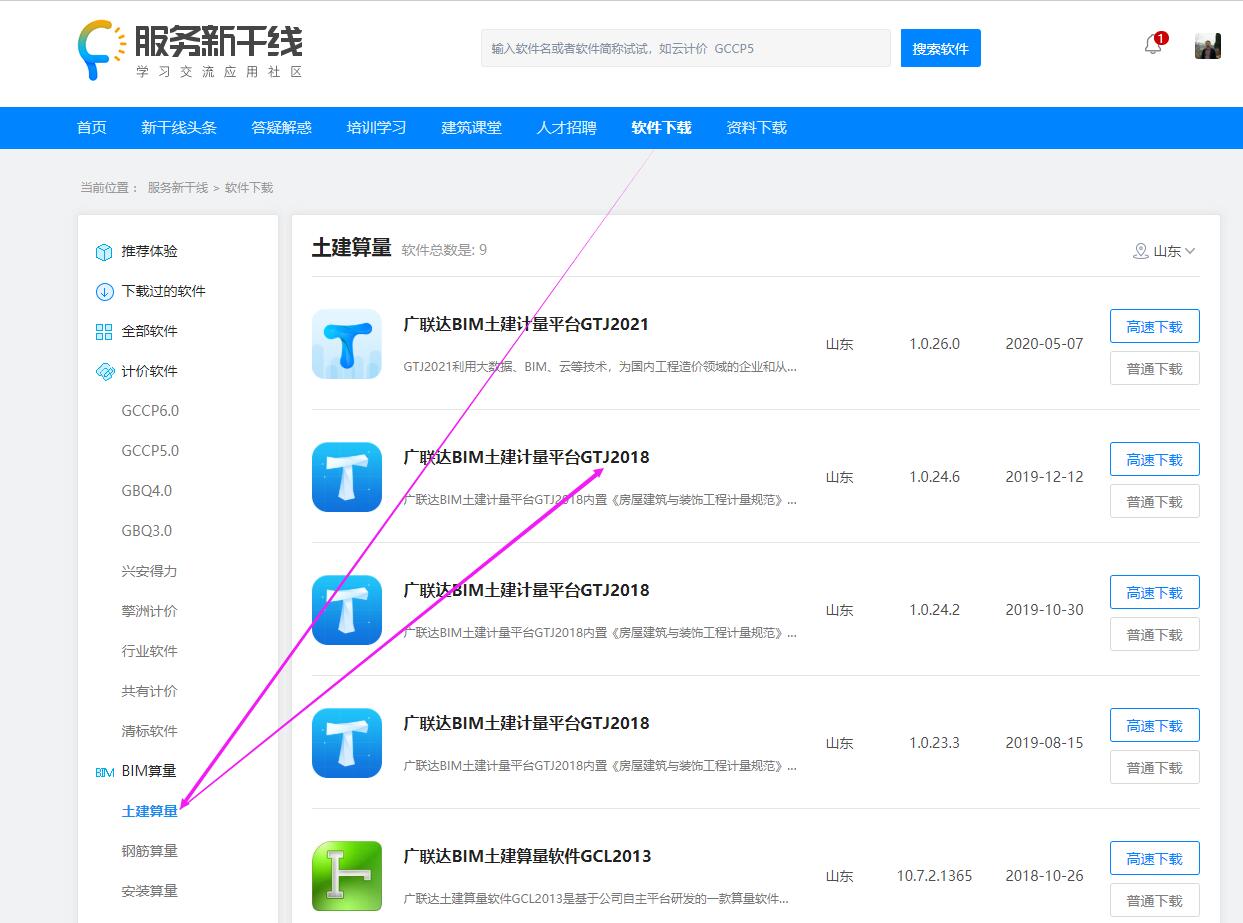Open GTJ2018 title dated 2019-10-30

coord(526,590)
